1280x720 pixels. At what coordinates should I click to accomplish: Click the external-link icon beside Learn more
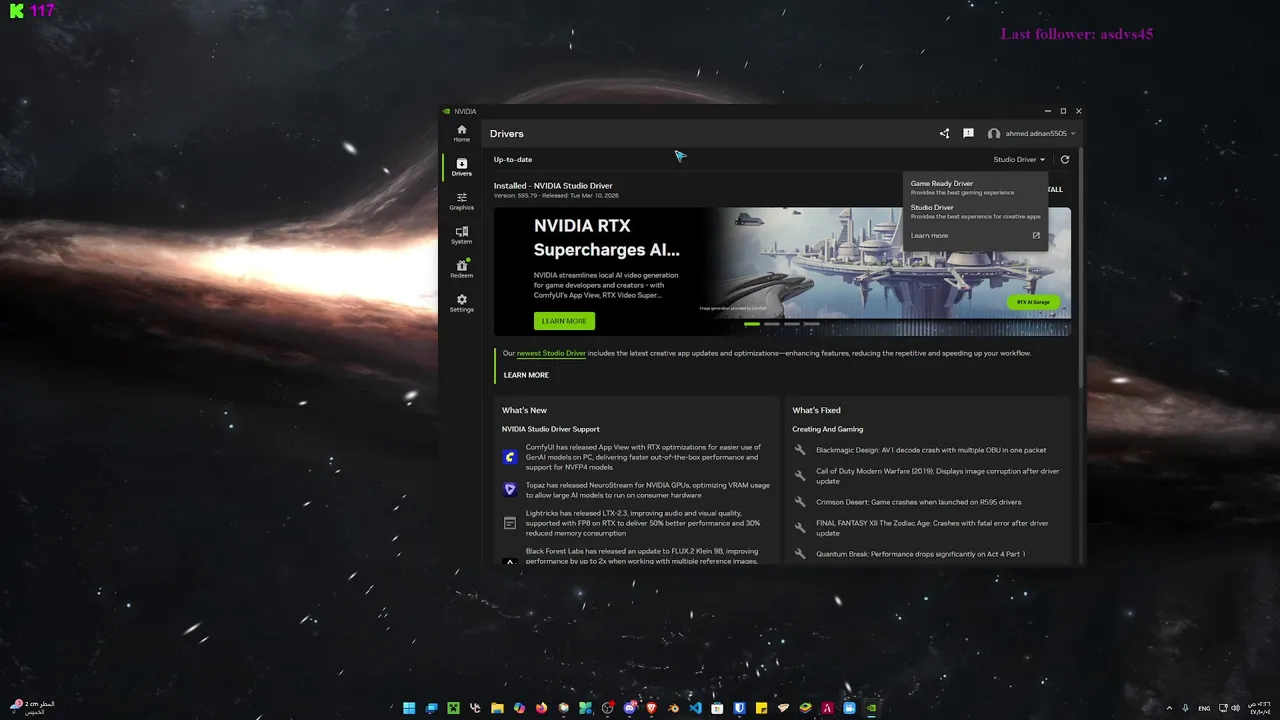pyautogui.click(x=1036, y=236)
